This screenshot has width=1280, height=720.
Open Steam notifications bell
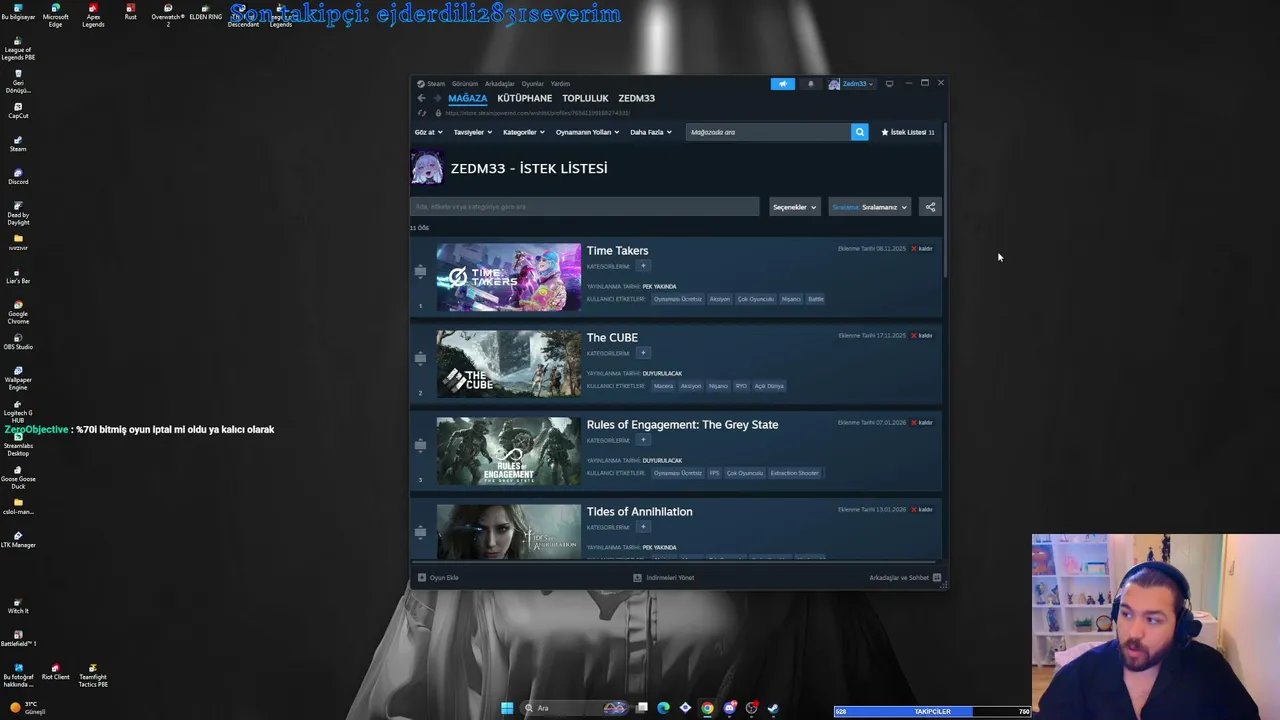click(811, 84)
